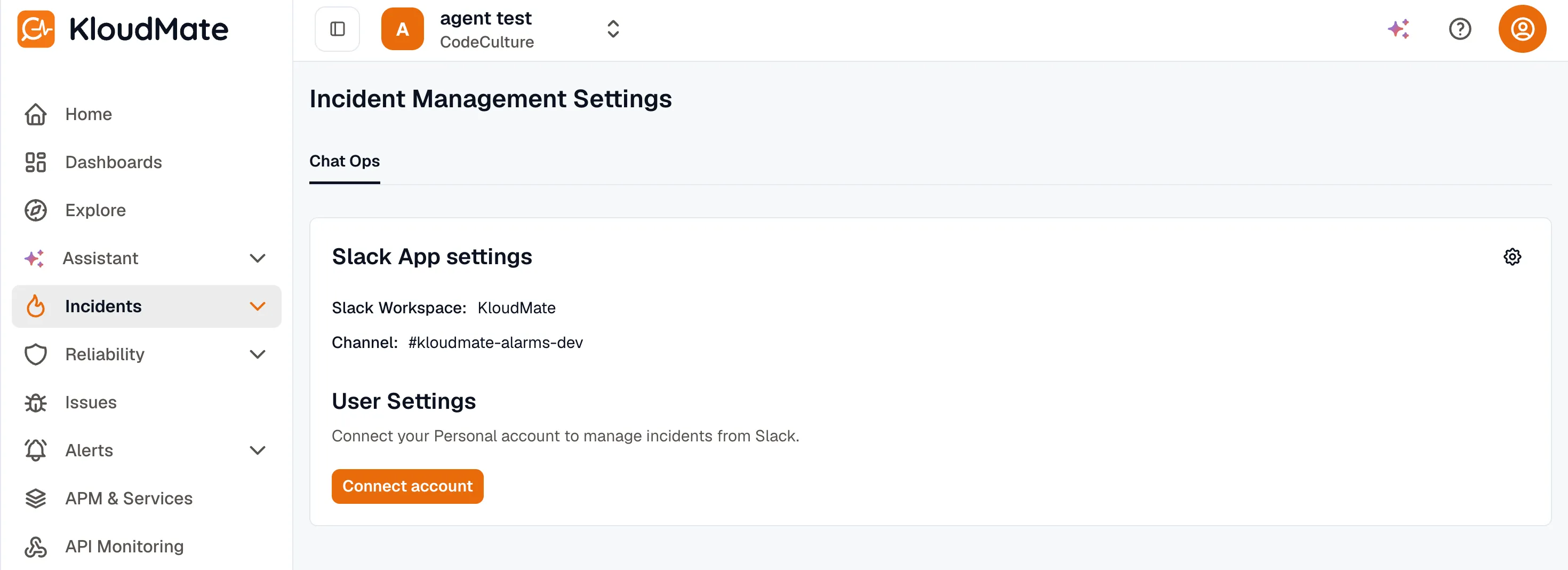Click the orange workspace avatar 'A'

[x=402, y=29]
